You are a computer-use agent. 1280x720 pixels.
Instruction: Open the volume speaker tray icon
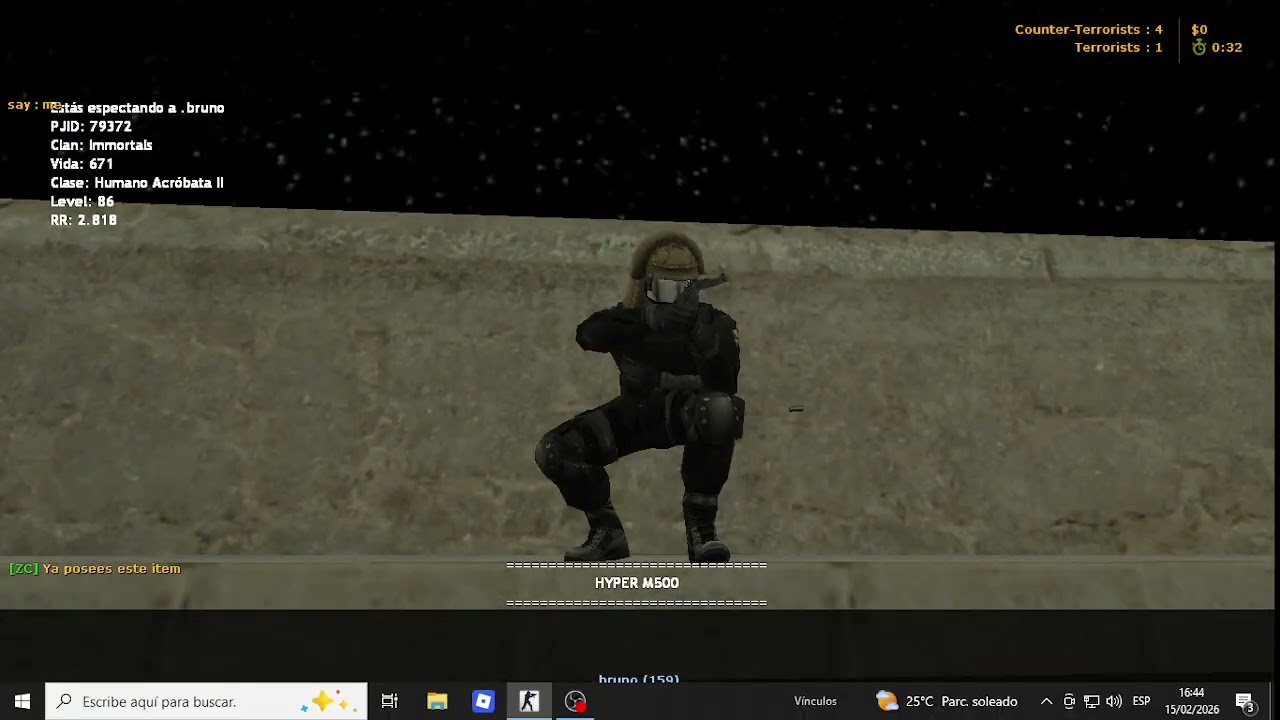tap(1113, 701)
